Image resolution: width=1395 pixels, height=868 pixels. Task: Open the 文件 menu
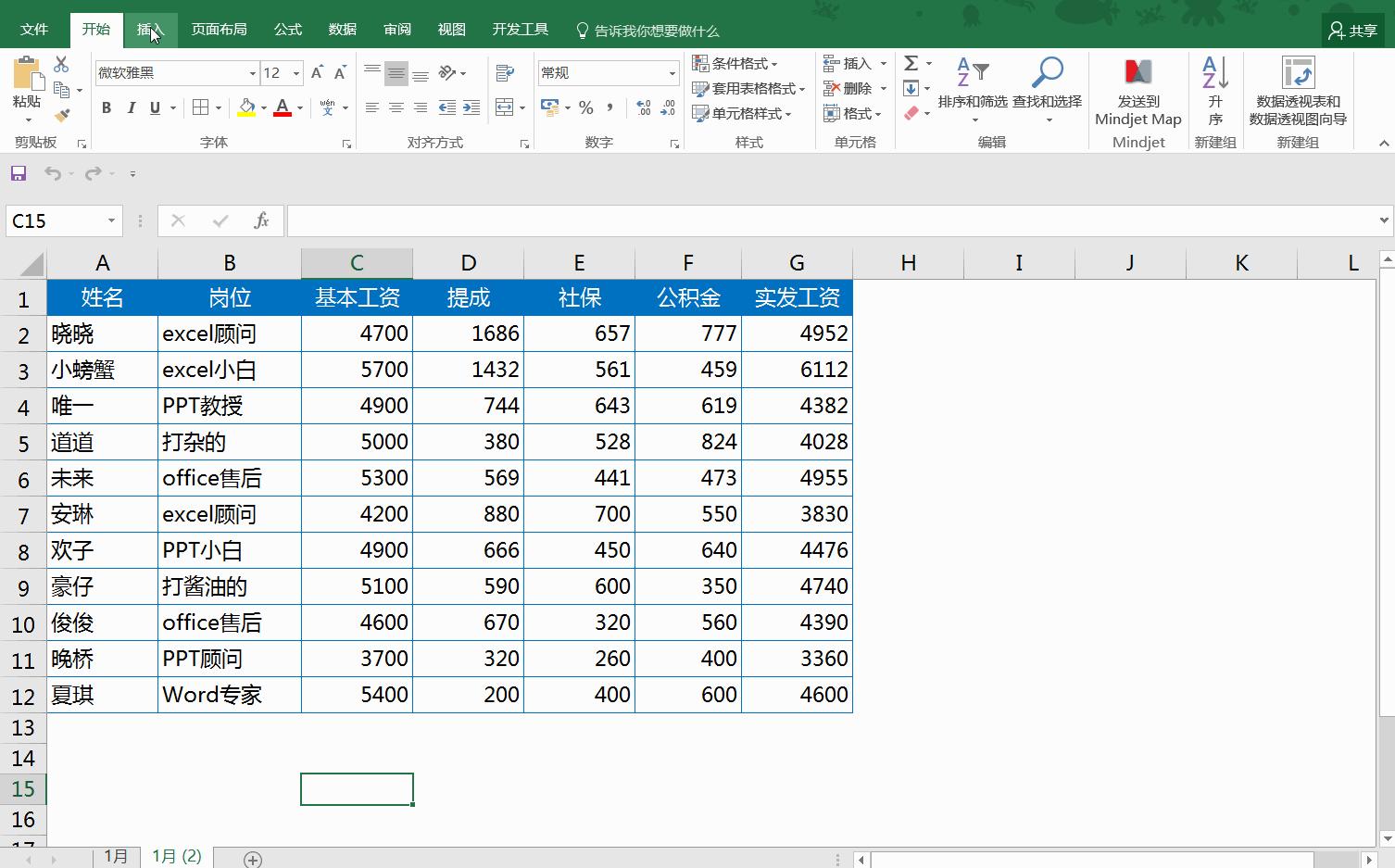tap(34, 29)
